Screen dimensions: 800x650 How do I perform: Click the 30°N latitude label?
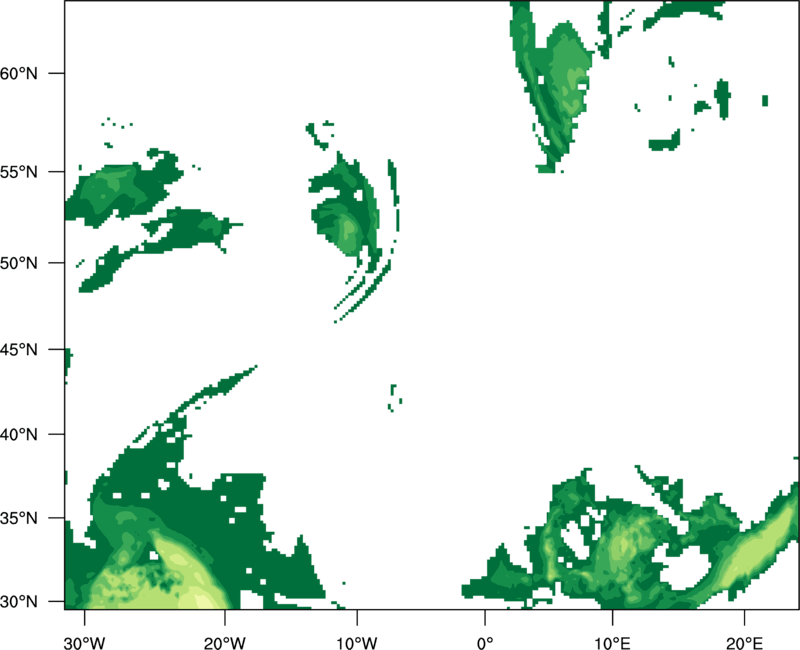coord(19,602)
